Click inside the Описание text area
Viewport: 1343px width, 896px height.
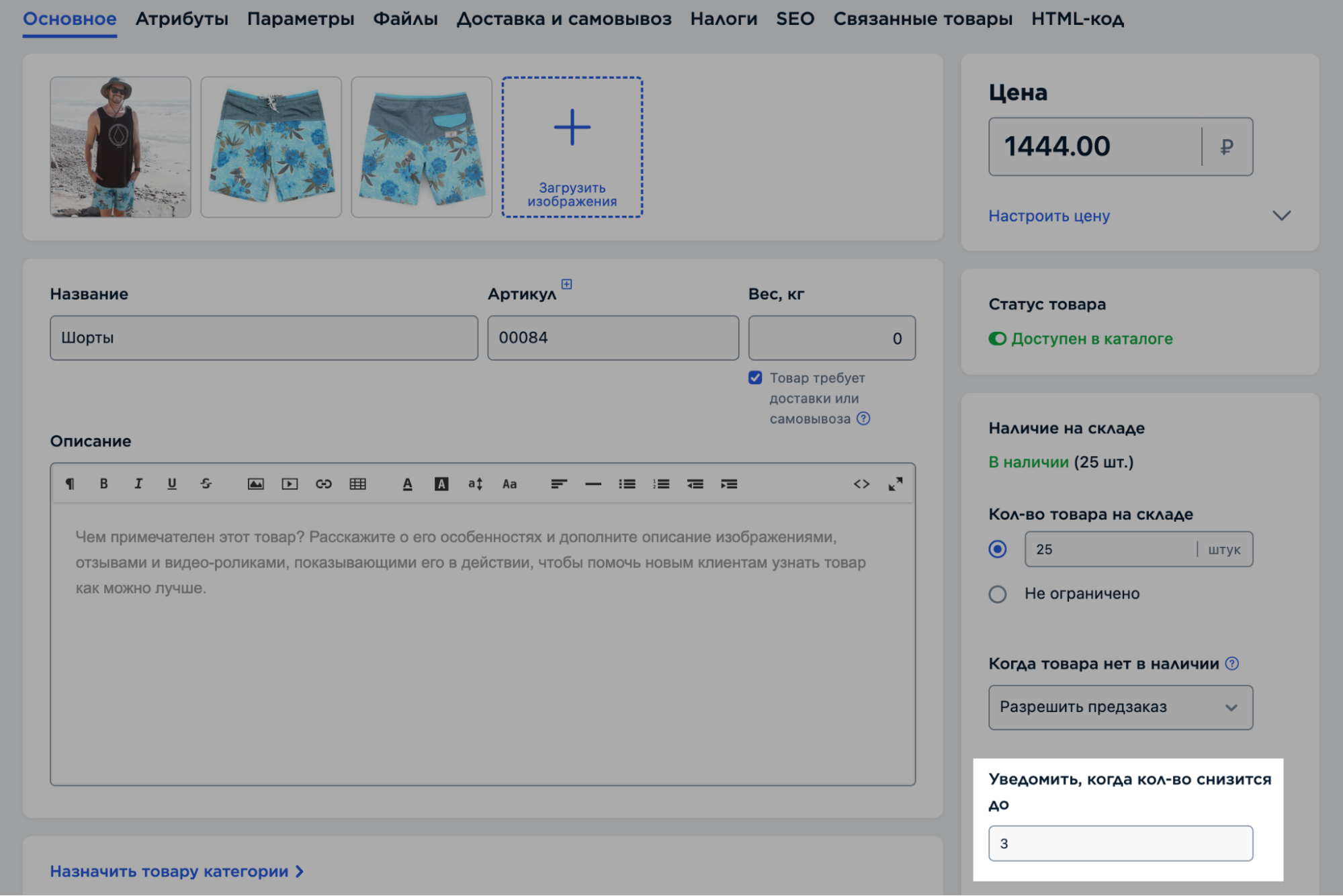click(482, 643)
